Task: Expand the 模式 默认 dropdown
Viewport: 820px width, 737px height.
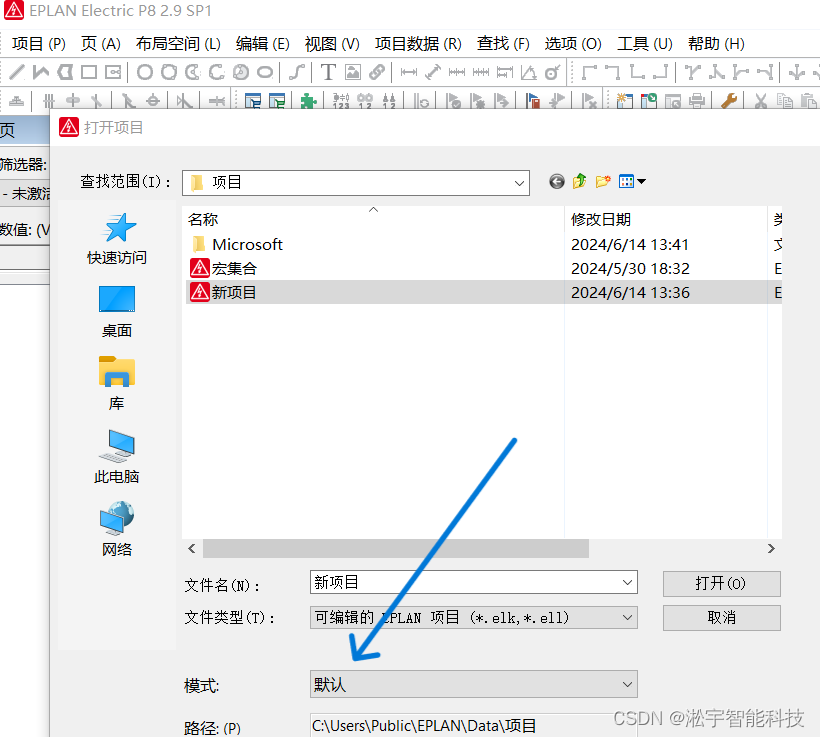Action: pos(627,684)
